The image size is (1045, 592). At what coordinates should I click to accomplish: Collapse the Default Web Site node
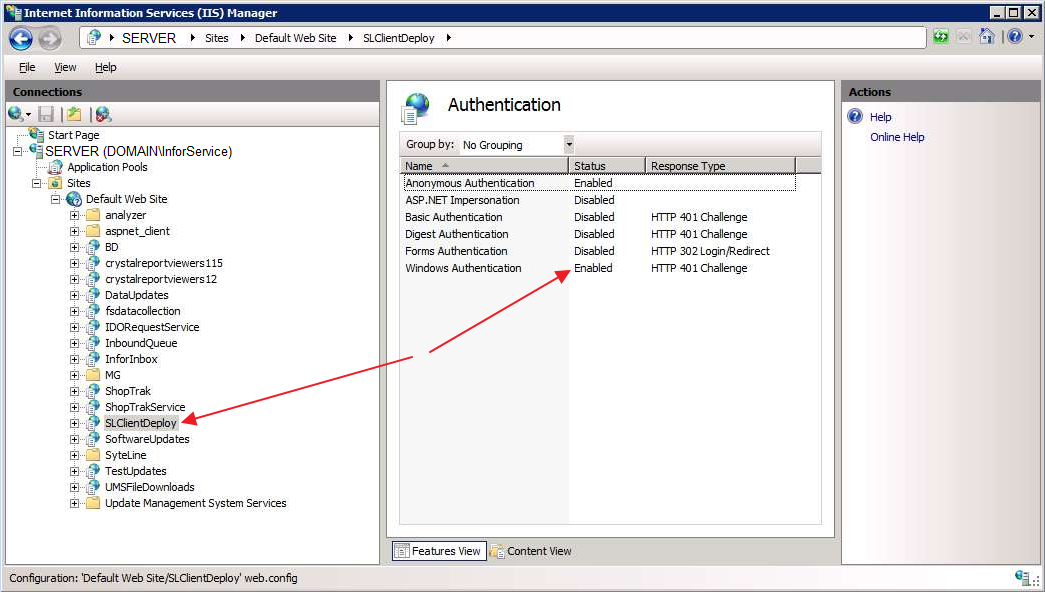coord(56,199)
